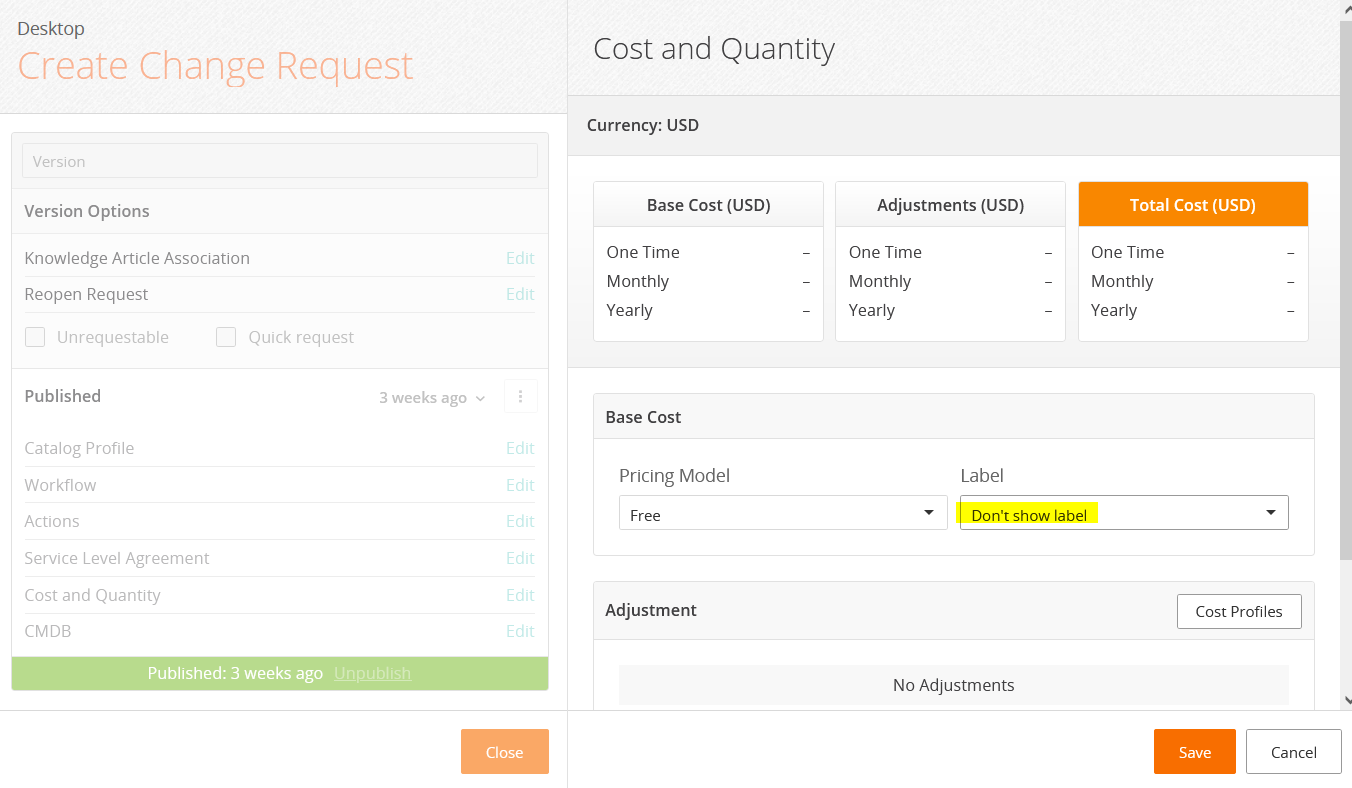The width and height of the screenshot is (1352, 788).
Task: Click 'Yearly' in Base Cost card
Action: click(x=629, y=310)
